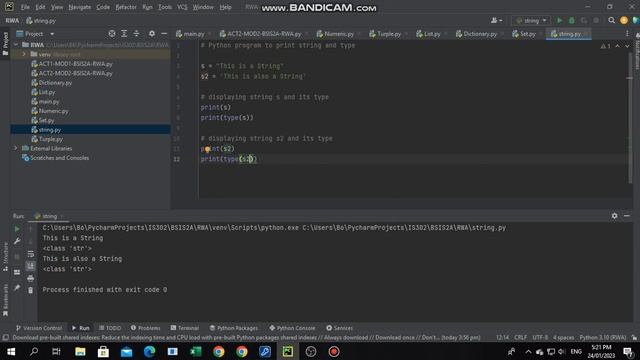The height and width of the screenshot is (360, 640).
Task: Open the string run configuration dropdown
Action: pyautogui.click(x=531, y=20)
